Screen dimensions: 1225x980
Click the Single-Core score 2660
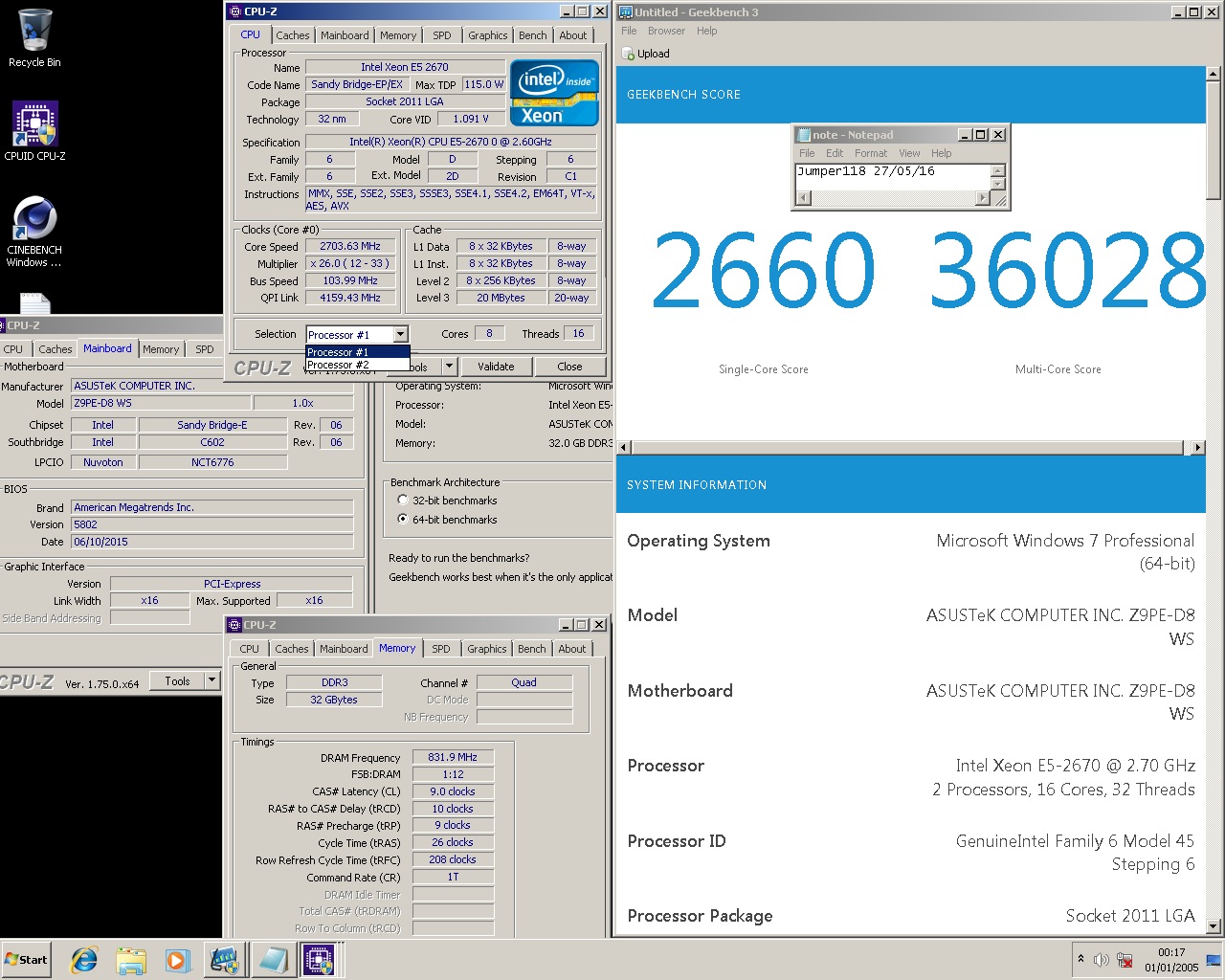pos(763,271)
